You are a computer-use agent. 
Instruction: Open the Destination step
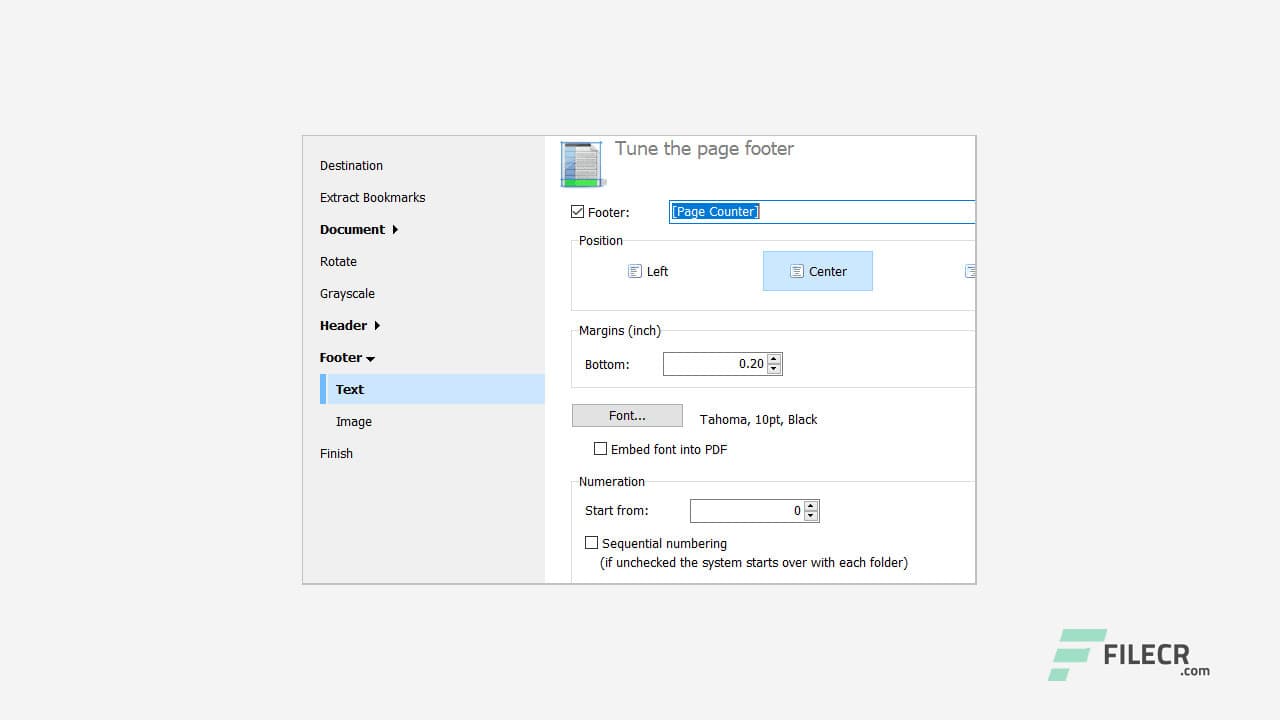tap(351, 165)
